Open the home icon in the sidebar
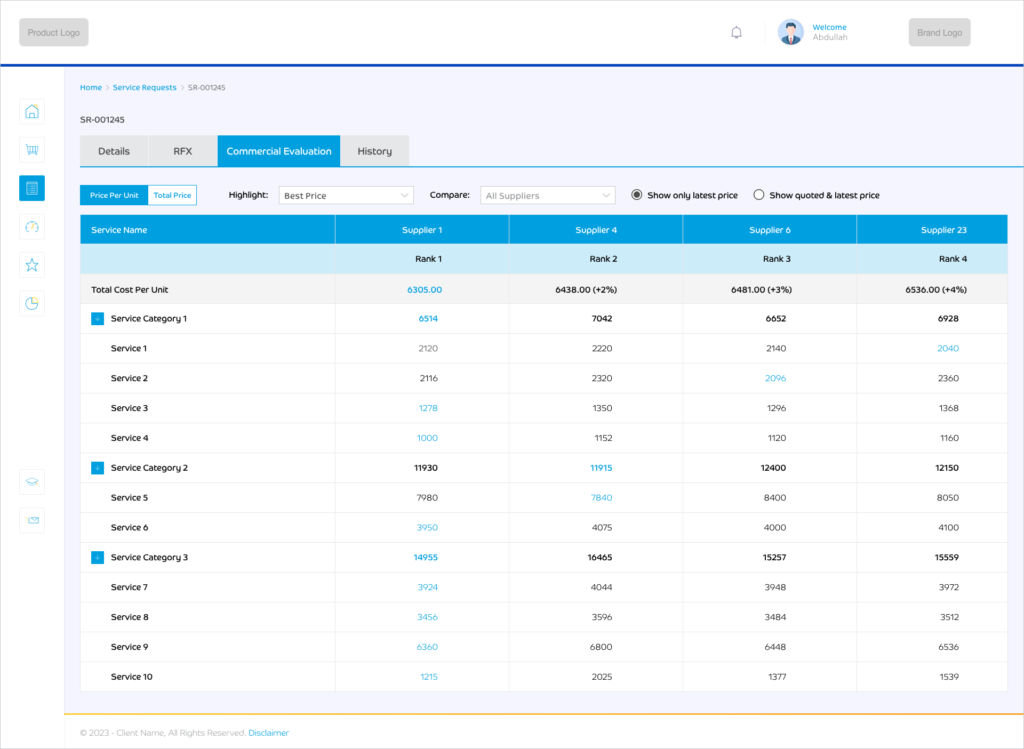 [32, 112]
